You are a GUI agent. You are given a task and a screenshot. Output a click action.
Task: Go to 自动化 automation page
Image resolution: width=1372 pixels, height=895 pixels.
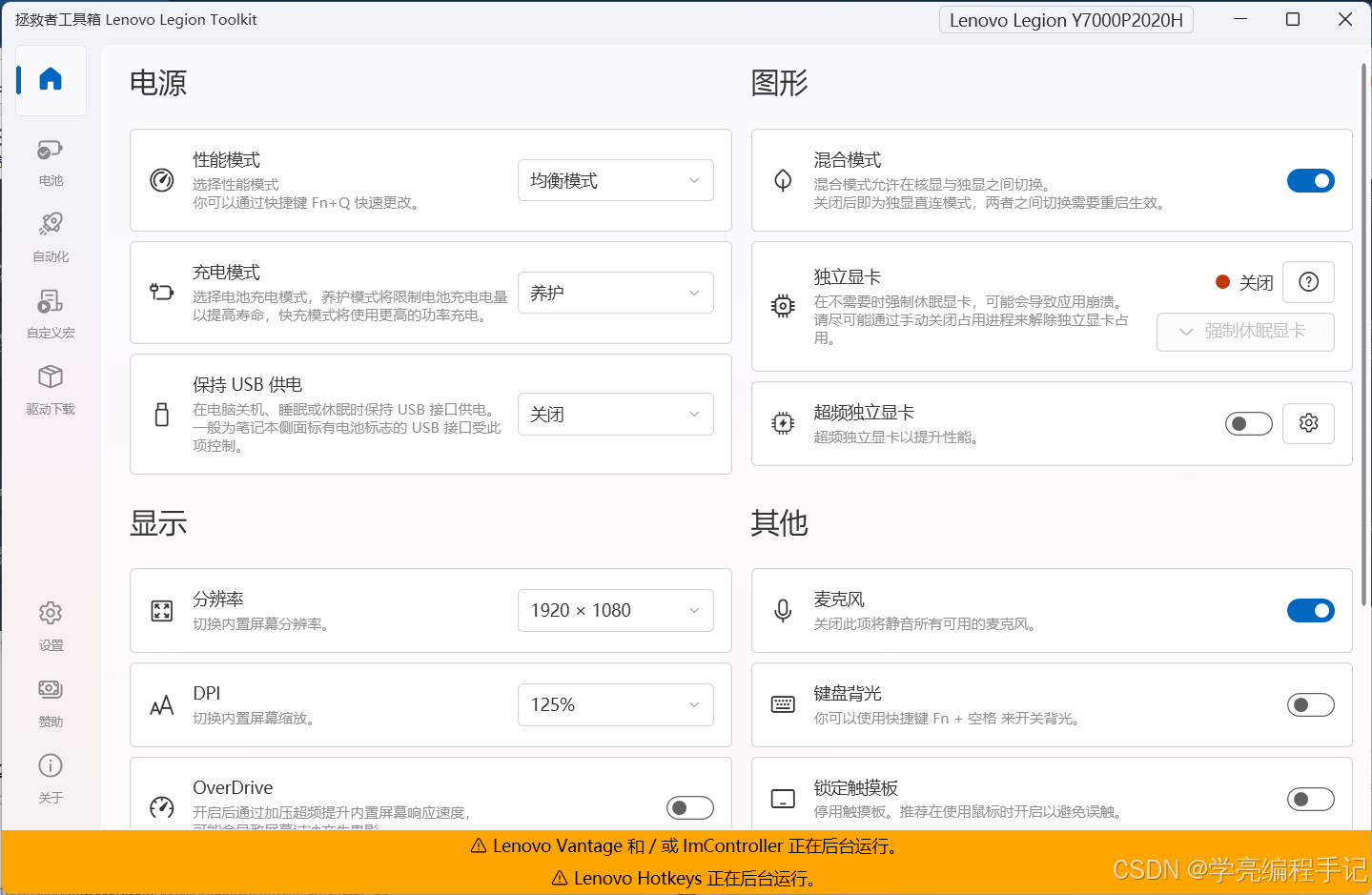pos(51,238)
